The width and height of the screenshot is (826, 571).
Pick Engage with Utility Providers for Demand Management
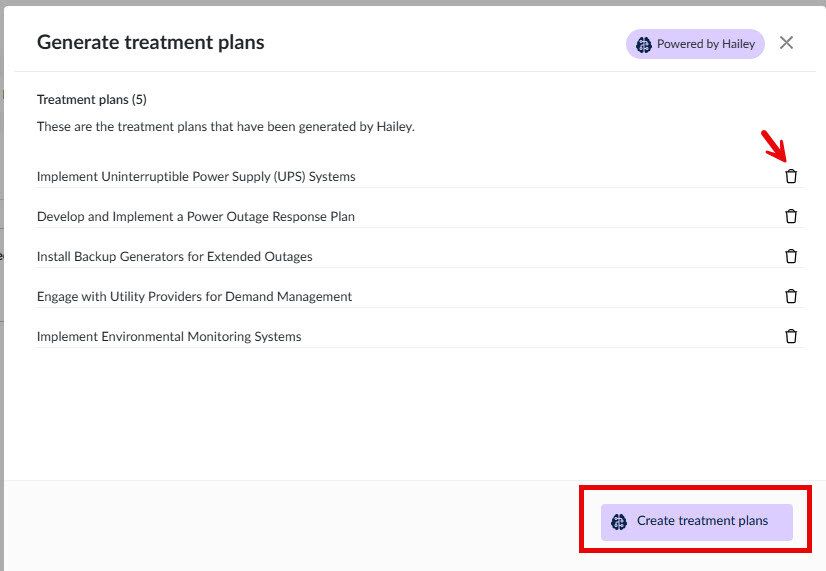[x=194, y=297]
